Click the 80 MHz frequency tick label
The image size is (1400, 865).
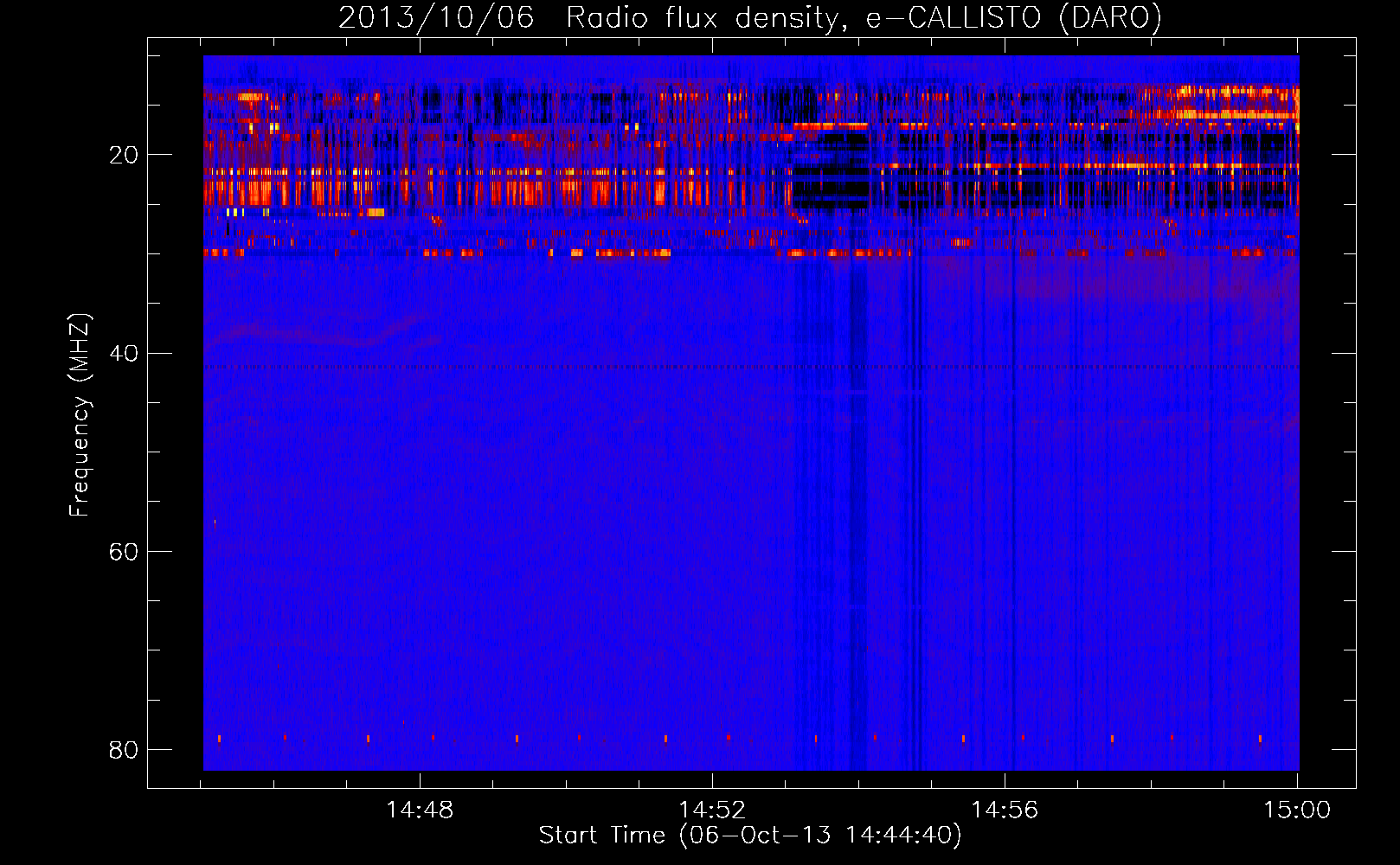(124, 750)
